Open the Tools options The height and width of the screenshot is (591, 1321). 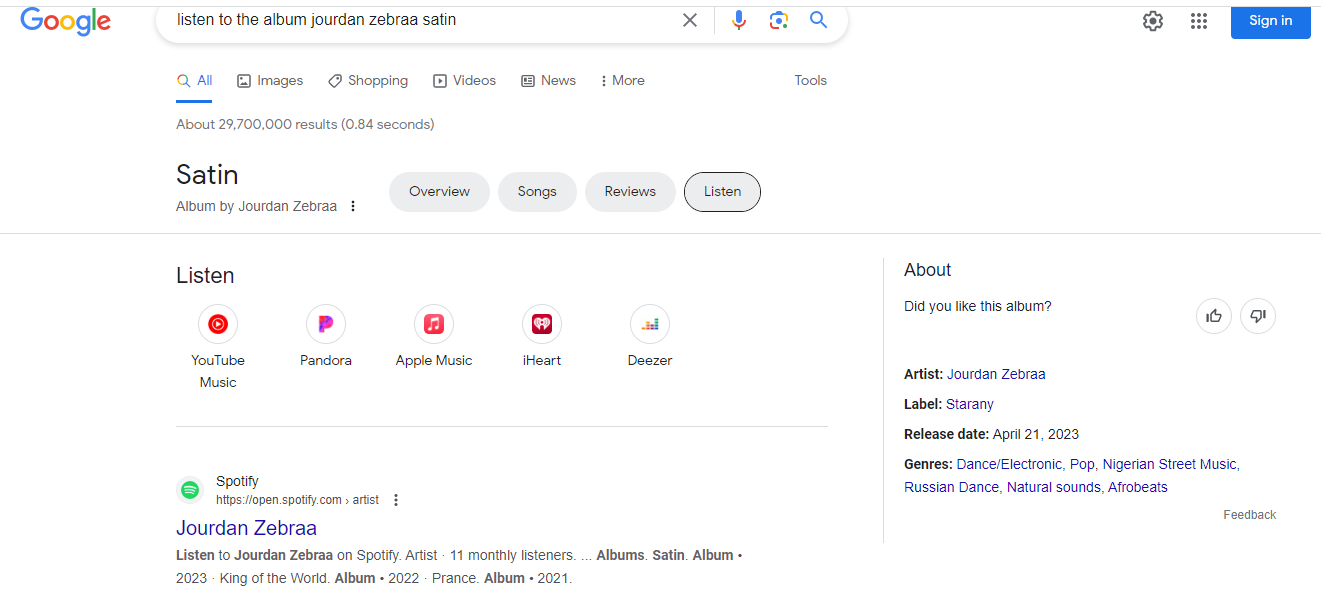pyautogui.click(x=811, y=81)
